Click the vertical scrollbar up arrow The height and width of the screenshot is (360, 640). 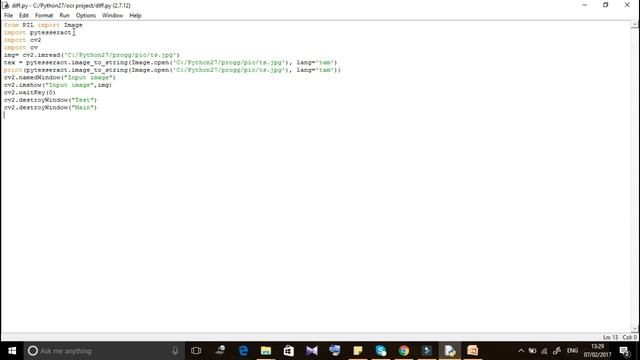pos(635,25)
